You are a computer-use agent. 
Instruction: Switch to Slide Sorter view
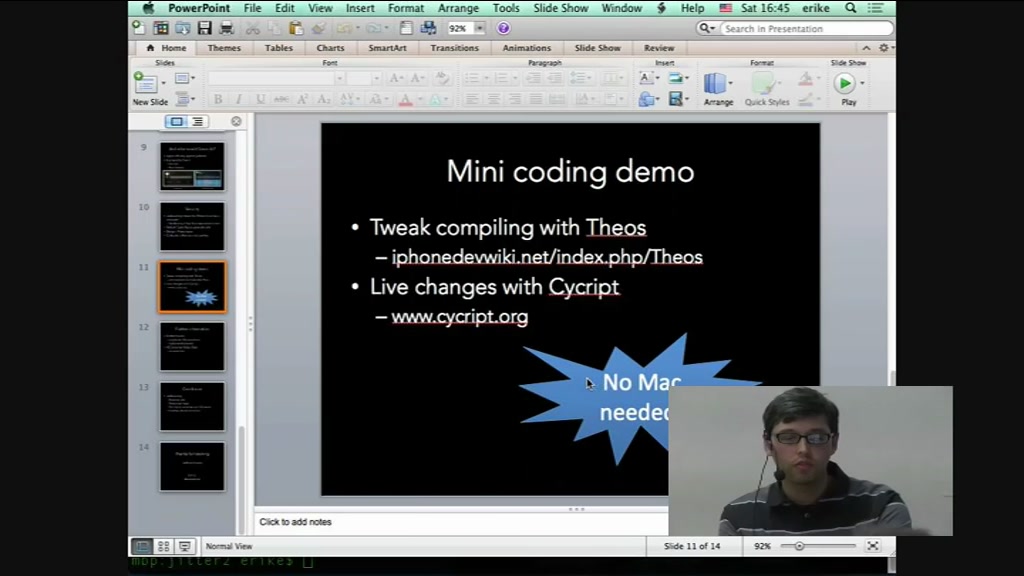[x=163, y=546]
